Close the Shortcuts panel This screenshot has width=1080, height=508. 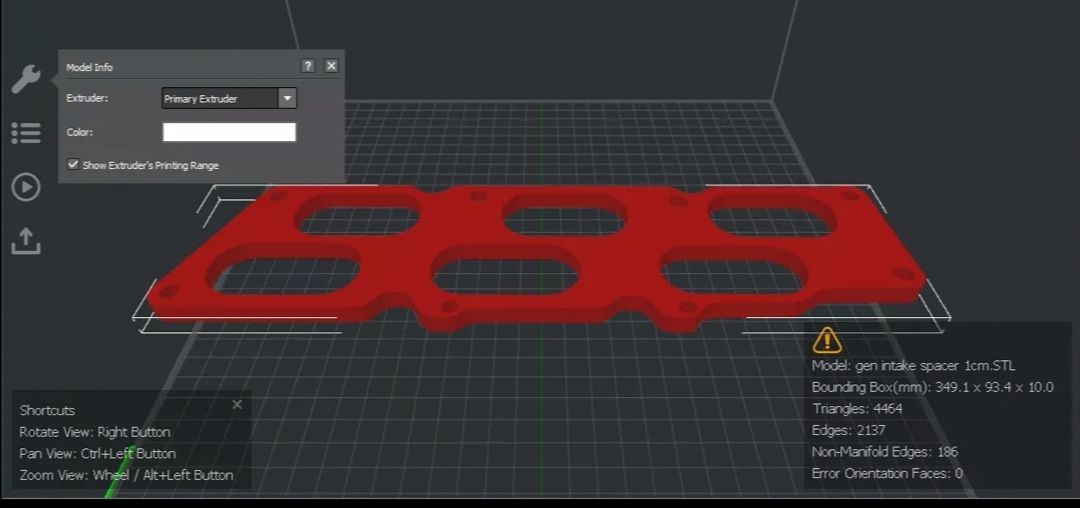tap(237, 405)
